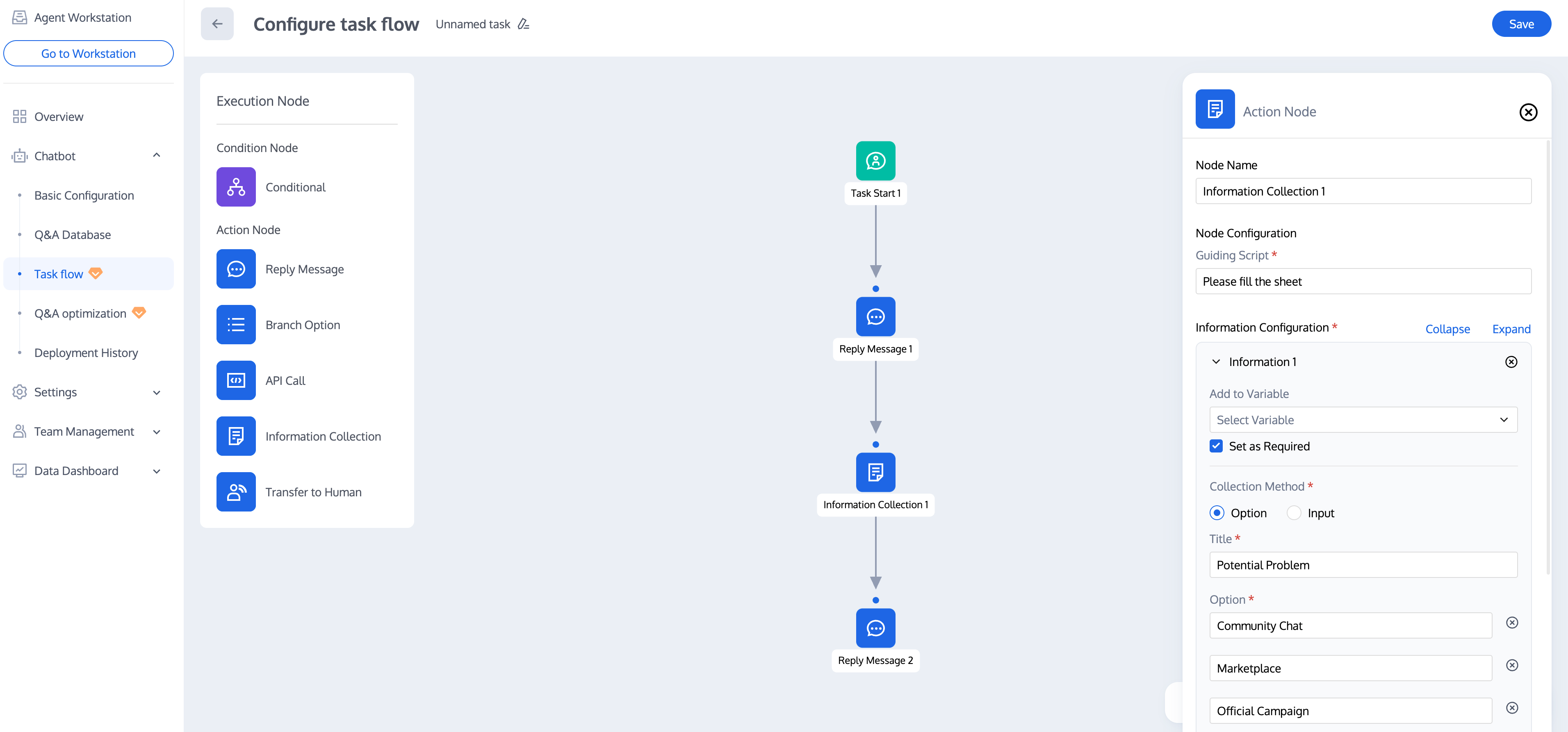Select the Option collection method
Screen dimensions: 1568x732
1216,513
